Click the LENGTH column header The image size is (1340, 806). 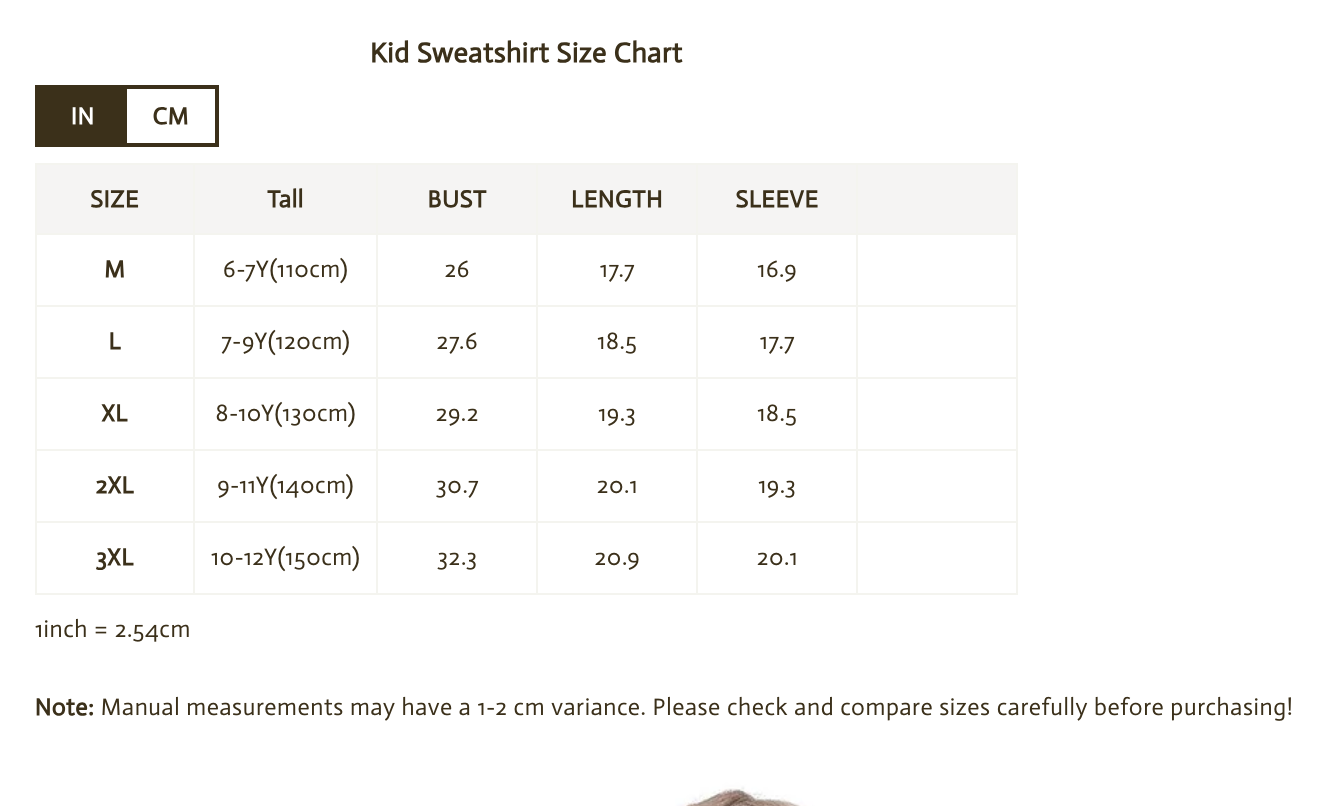pyautogui.click(x=616, y=199)
